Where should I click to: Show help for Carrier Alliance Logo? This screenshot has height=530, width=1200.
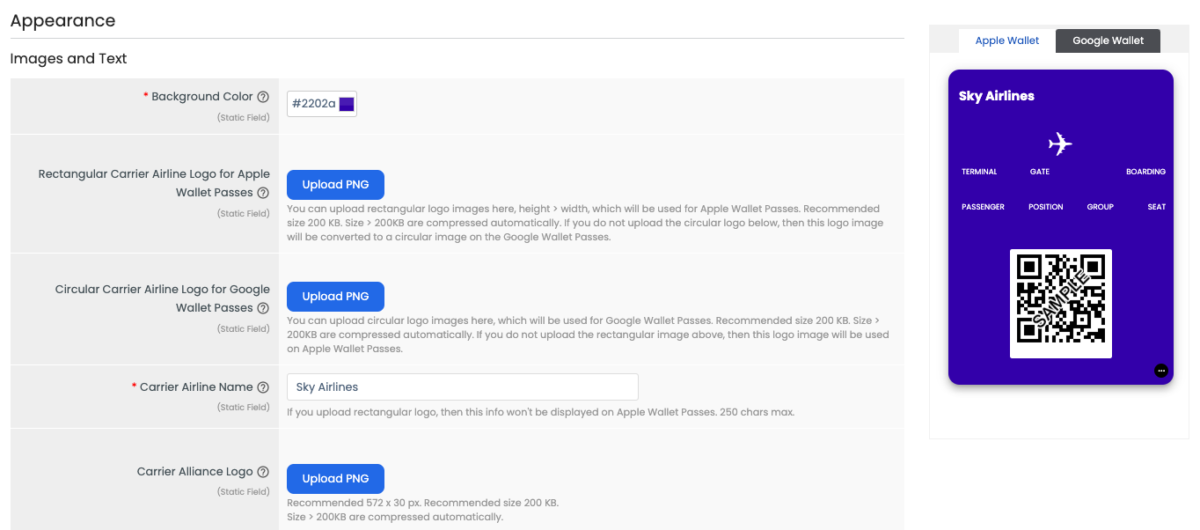coord(263,472)
